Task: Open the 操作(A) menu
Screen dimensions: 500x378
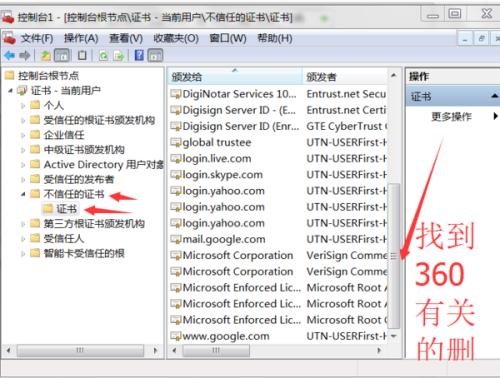Action: tap(81, 39)
